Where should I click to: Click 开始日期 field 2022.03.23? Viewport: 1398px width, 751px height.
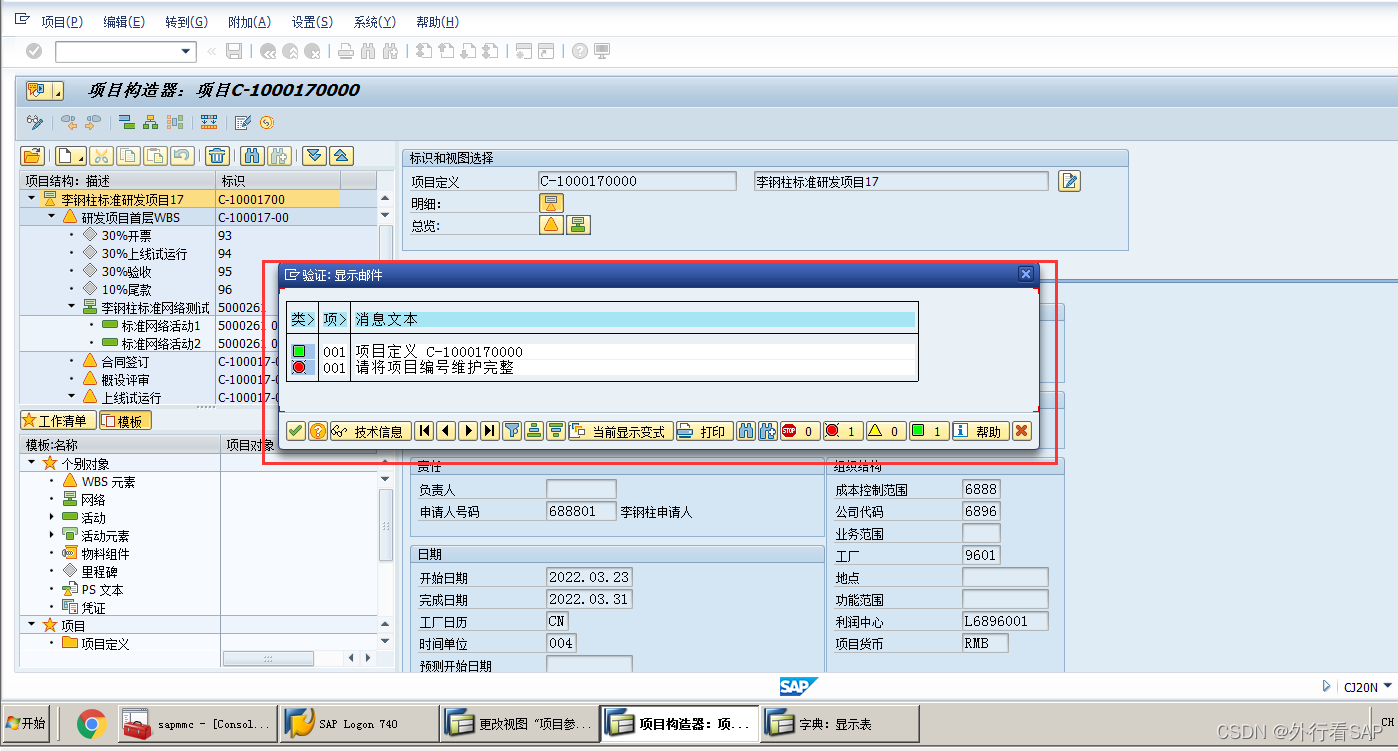(589, 577)
